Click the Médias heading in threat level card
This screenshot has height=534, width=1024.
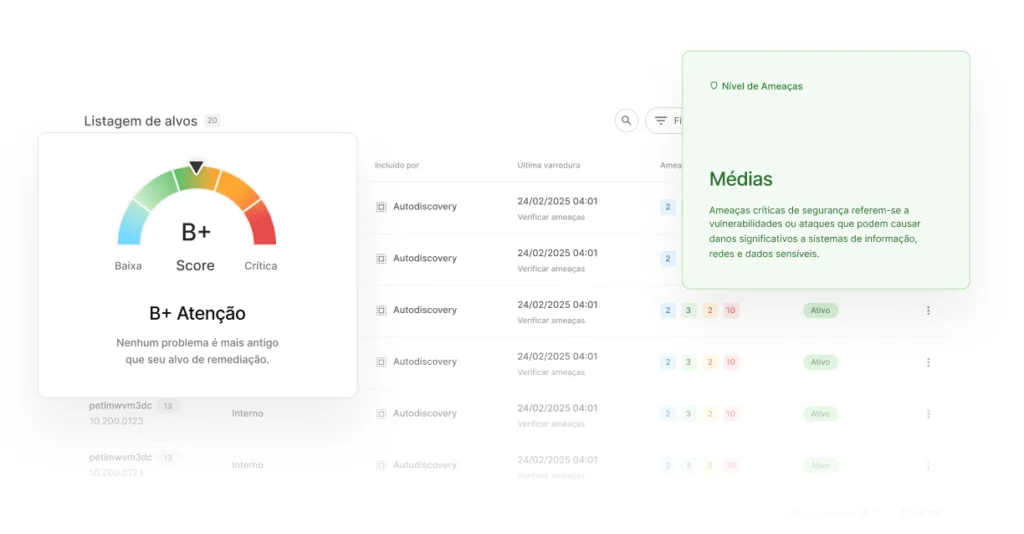pyautogui.click(x=741, y=180)
